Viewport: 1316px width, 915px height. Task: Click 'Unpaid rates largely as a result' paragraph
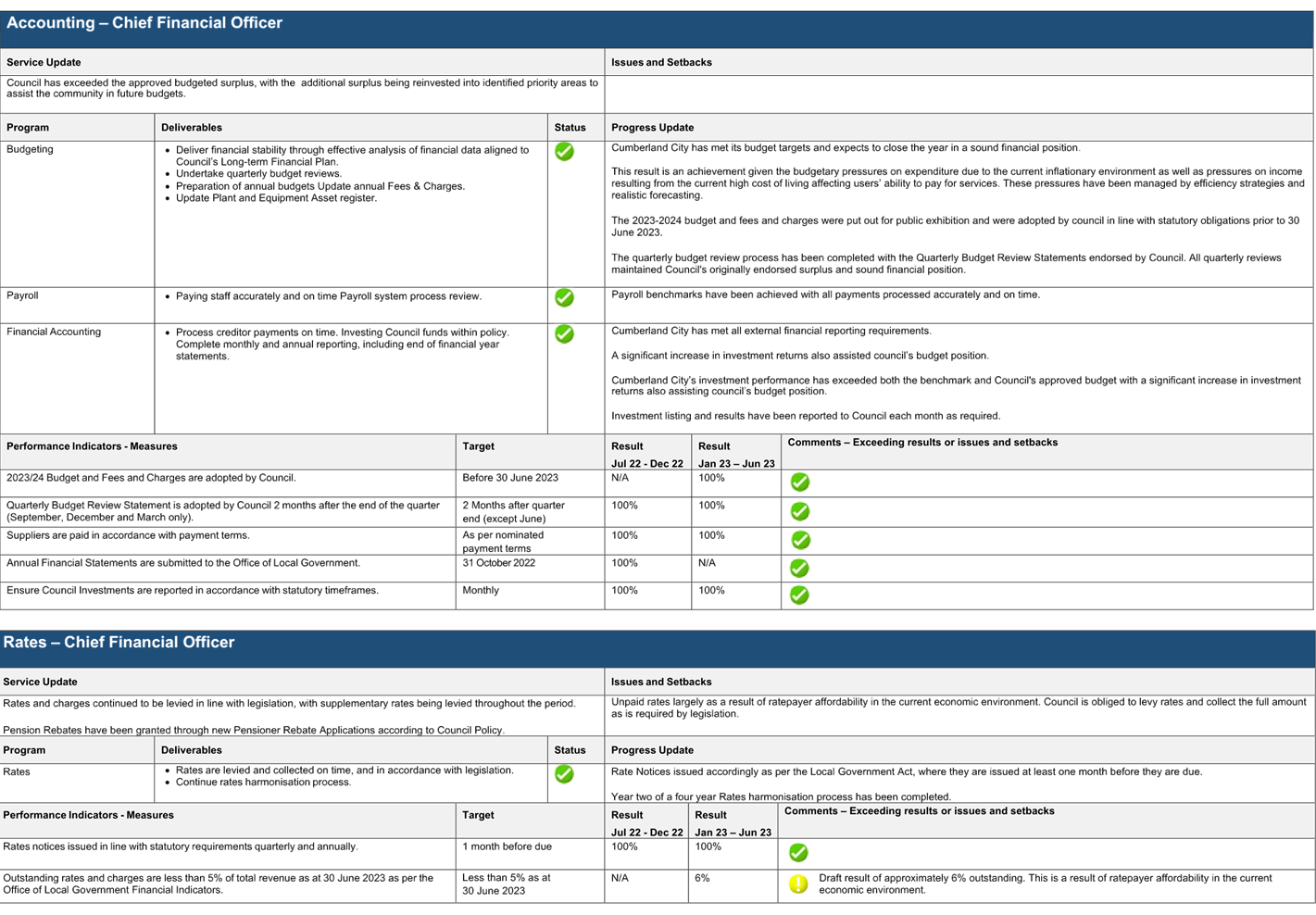[959, 708]
